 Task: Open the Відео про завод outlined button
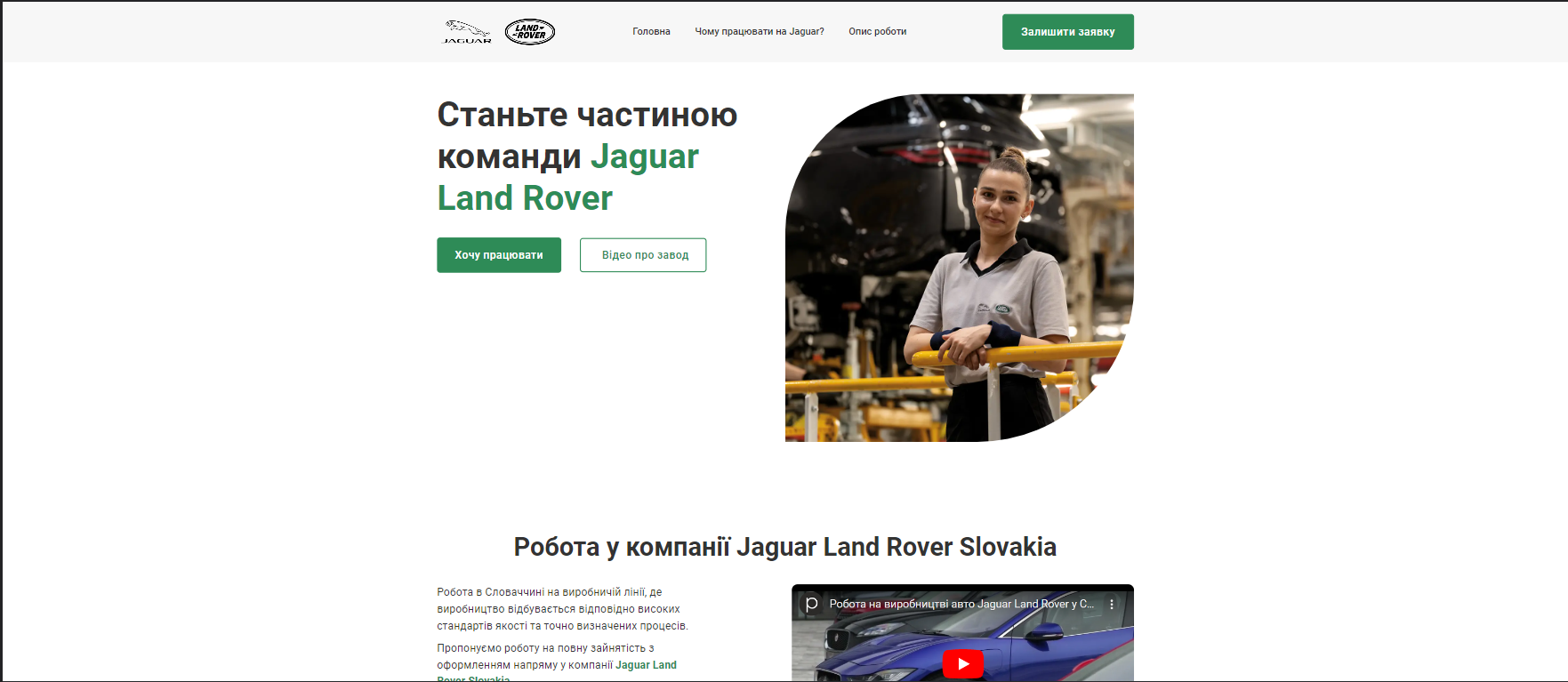[643, 255]
